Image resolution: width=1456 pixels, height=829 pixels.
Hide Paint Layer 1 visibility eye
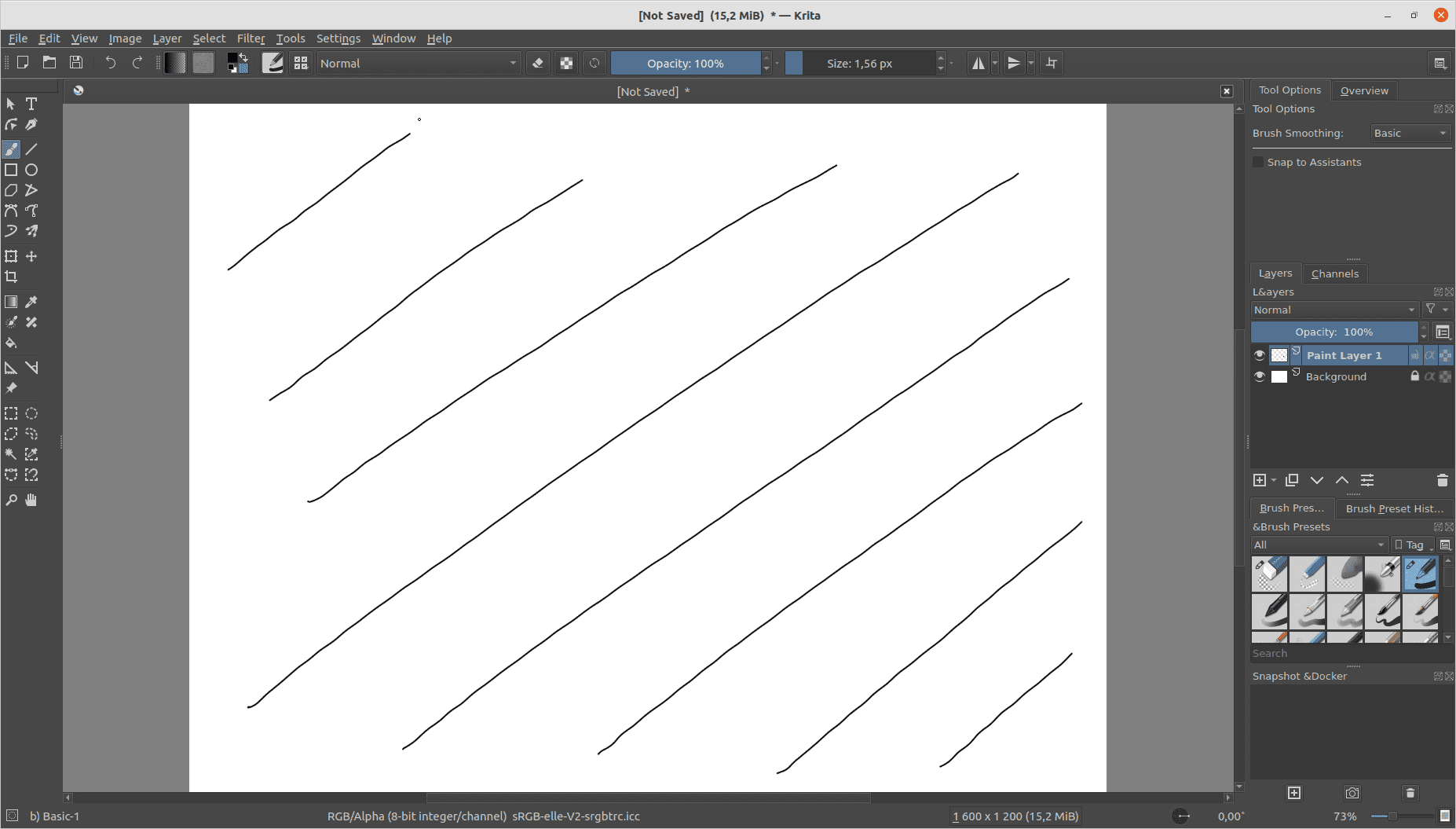tap(1260, 355)
